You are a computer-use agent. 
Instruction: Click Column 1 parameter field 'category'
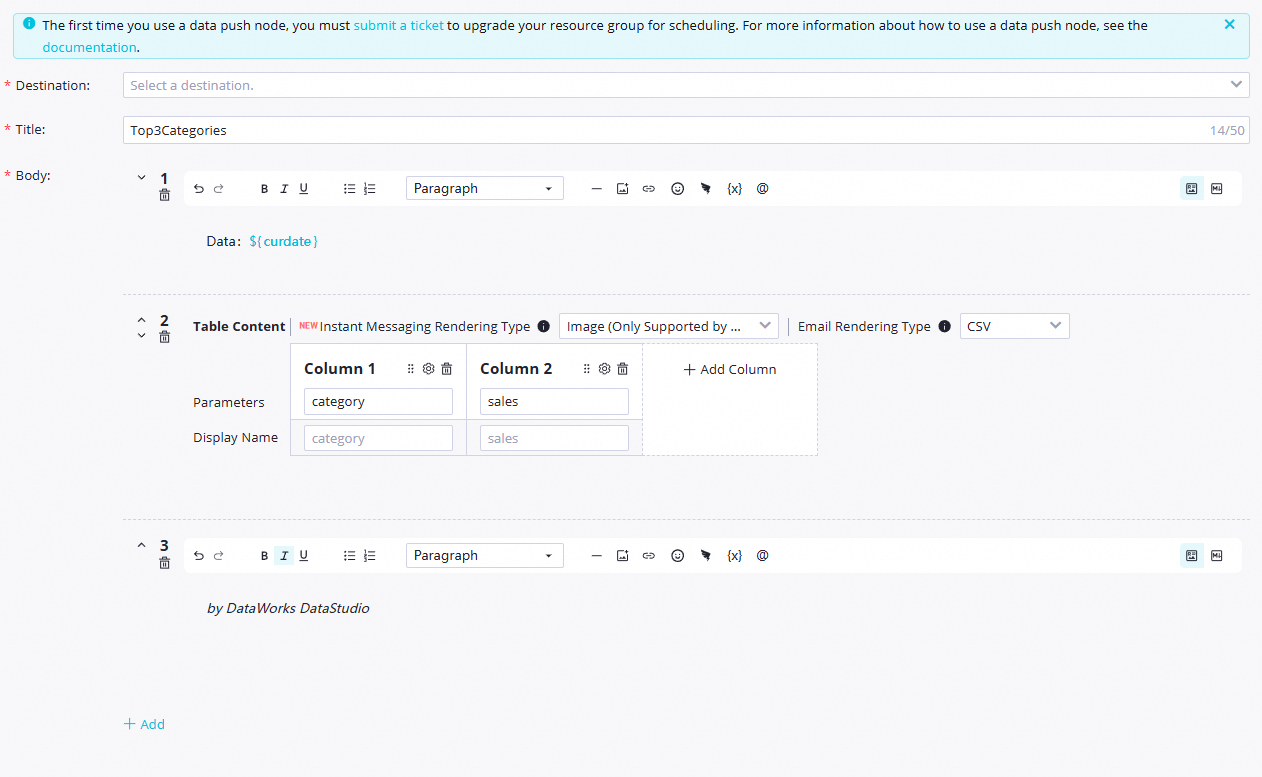coord(378,402)
